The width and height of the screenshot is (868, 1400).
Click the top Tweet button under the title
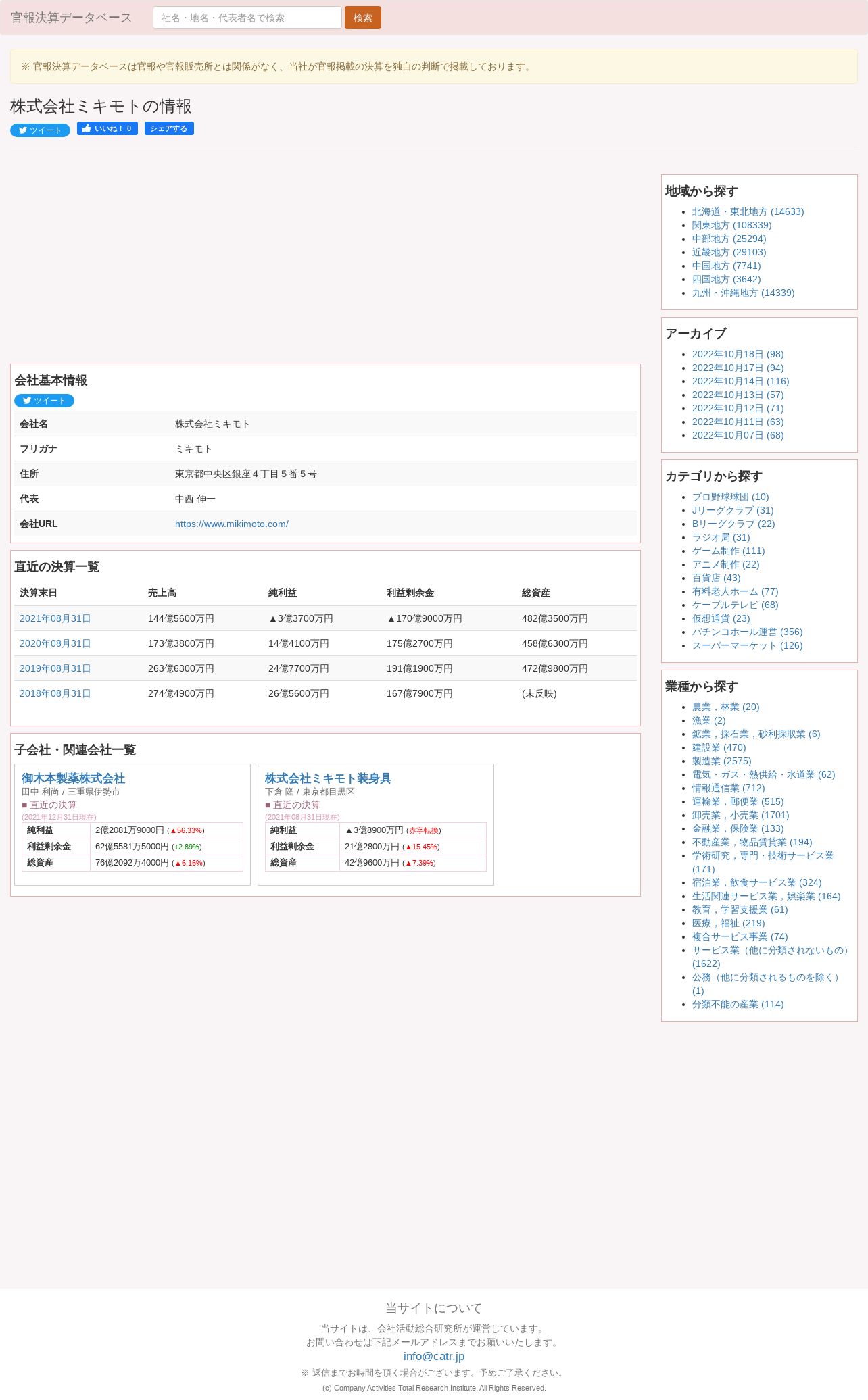pyautogui.click(x=40, y=130)
